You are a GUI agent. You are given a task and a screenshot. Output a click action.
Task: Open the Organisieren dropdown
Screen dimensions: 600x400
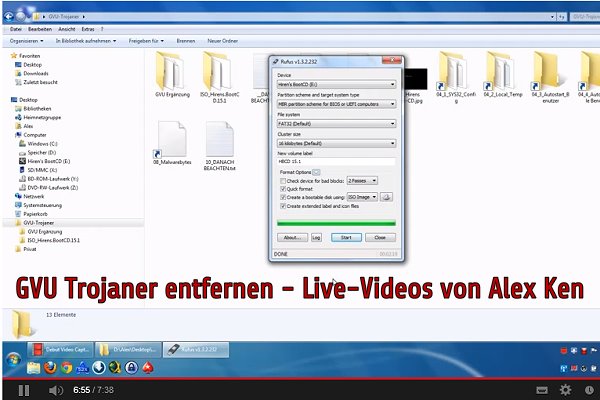pyautogui.click(x=26, y=41)
